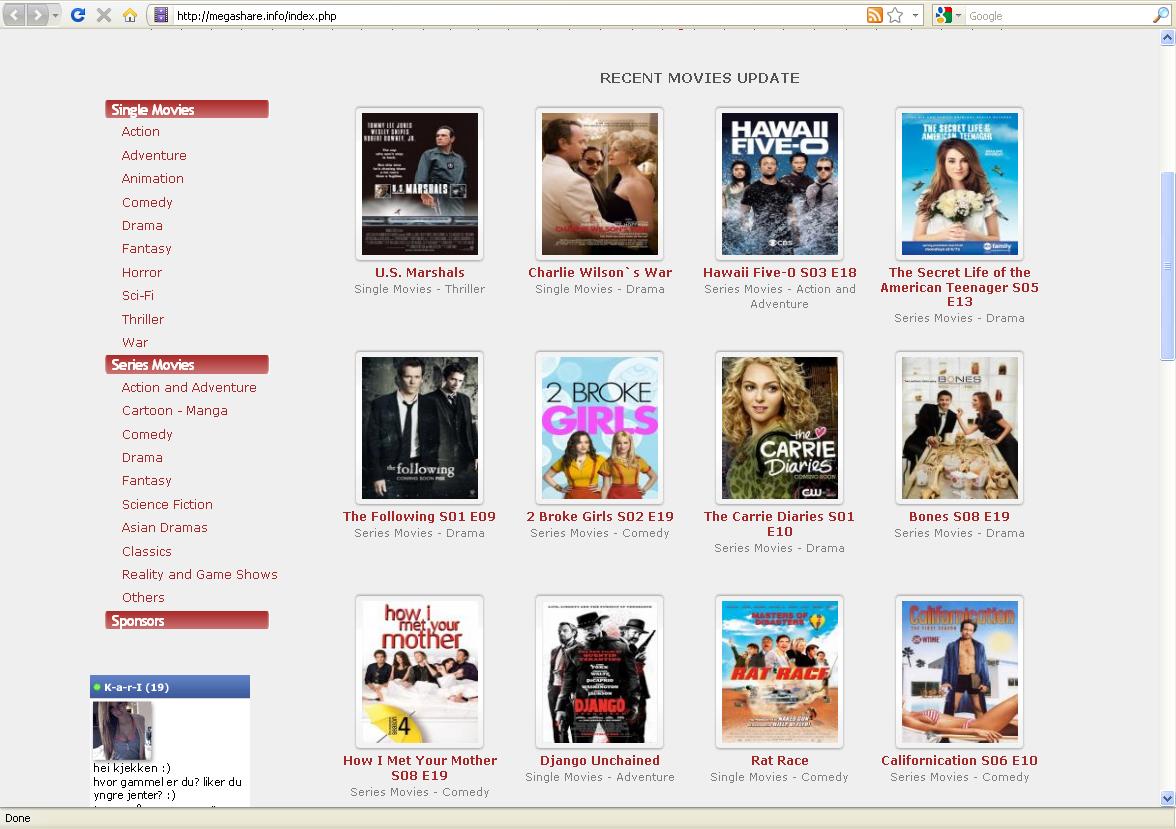Image resolution: width=1176 pixels, height=829 pixels.
Task: Click the search magnifier icon
Action: pos(1160,15)
